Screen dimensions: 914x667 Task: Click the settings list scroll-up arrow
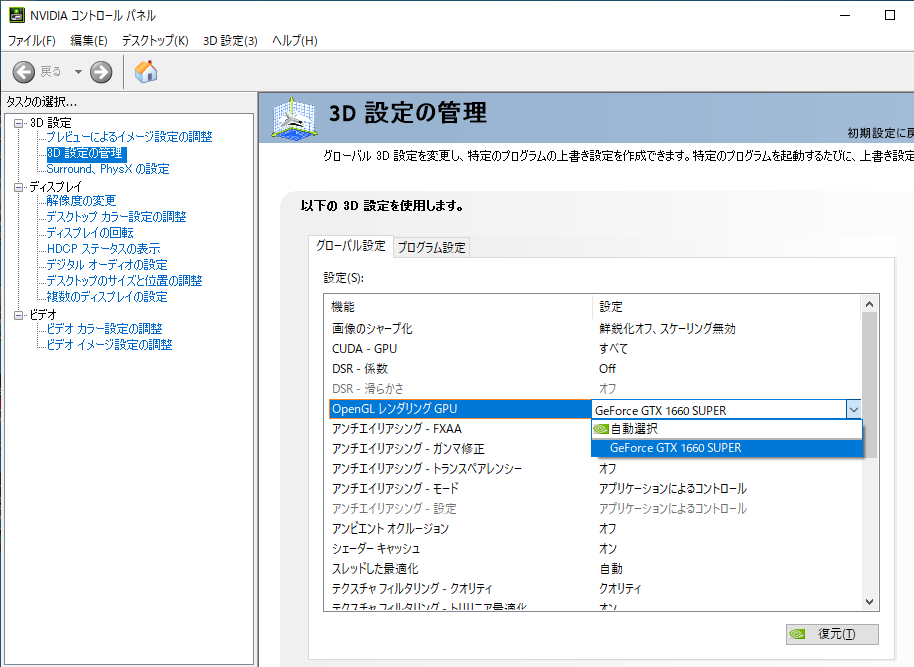[869, 304]
